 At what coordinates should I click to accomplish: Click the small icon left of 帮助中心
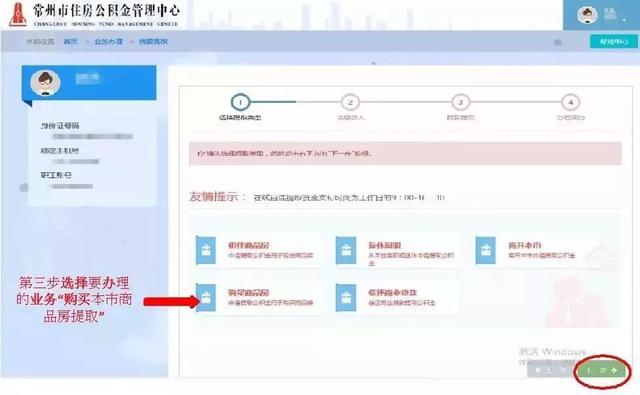coord(558,42)
